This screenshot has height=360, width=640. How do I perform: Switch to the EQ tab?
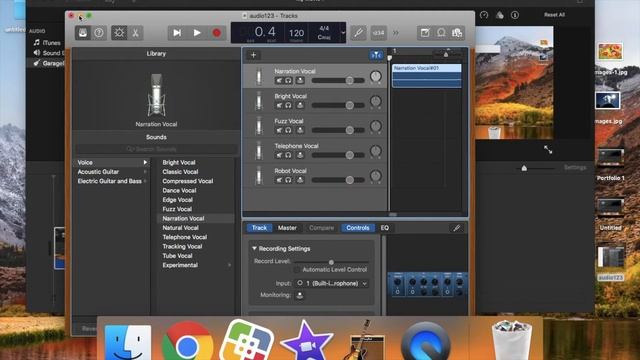click(x=384, y=228)
